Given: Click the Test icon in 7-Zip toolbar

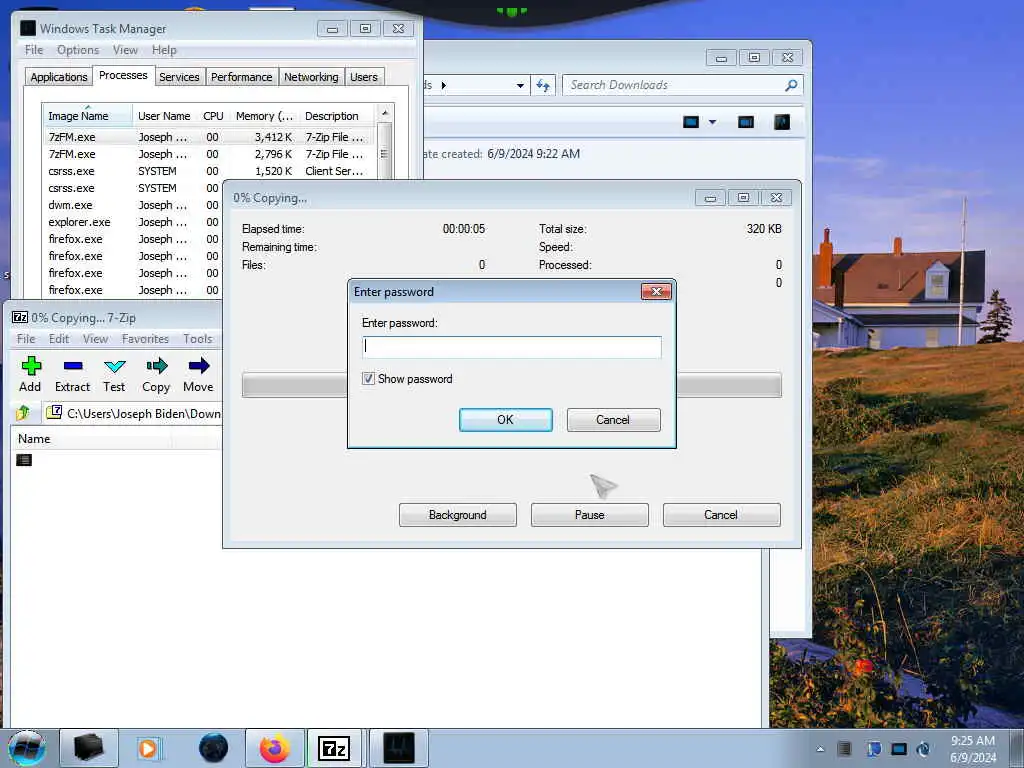Looking at the screenshot, I should (114, 366).
